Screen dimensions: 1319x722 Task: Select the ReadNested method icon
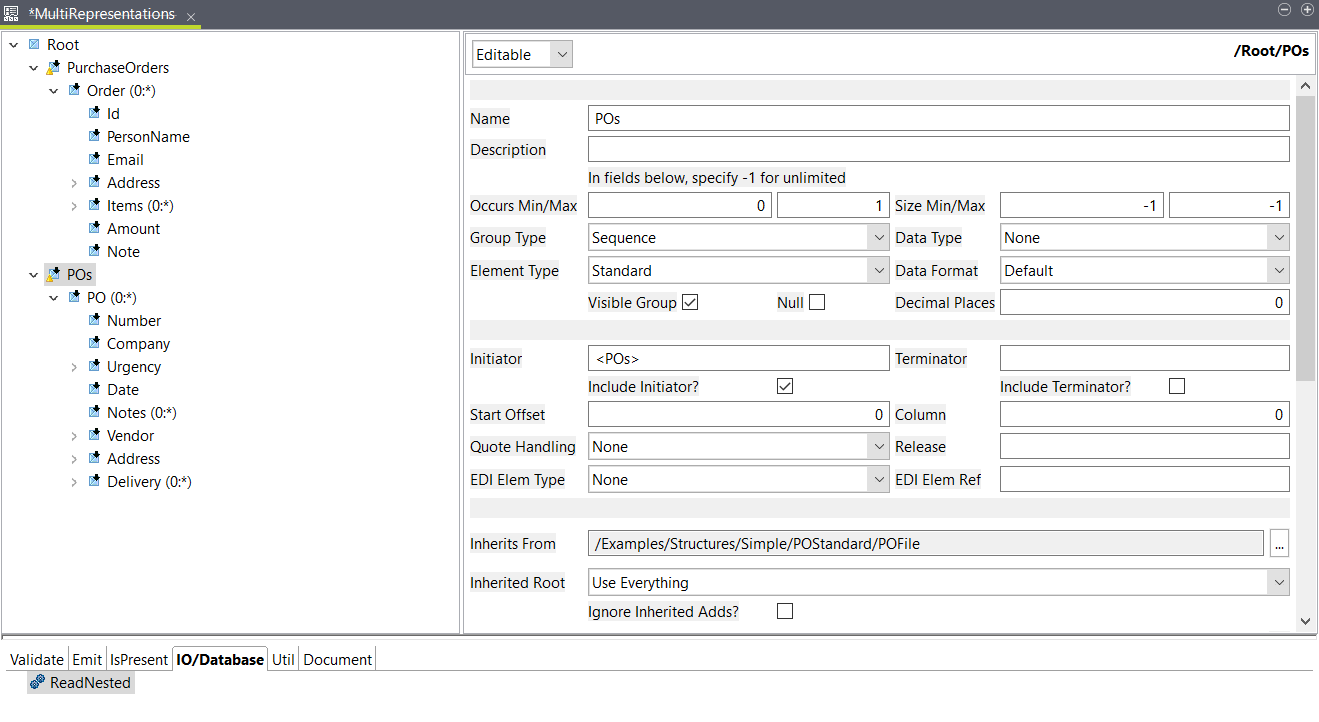tap(37, 682)
